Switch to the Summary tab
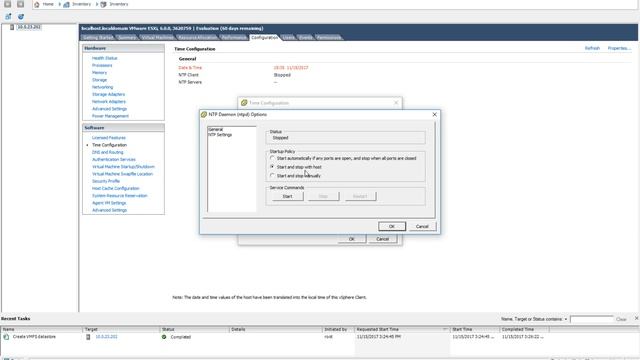This screenshot has width=640, height=360. point(127,38)
